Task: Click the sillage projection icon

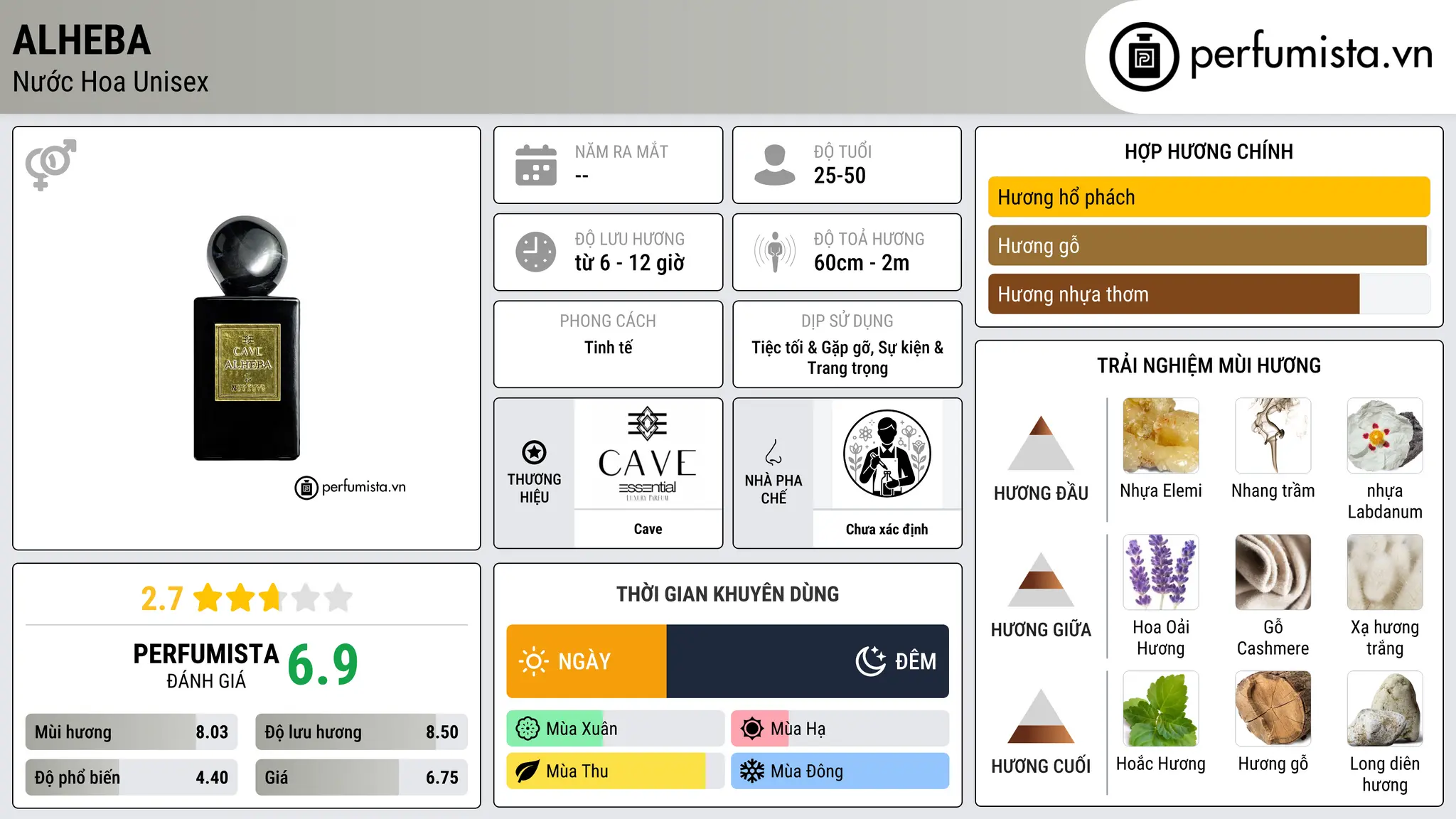Action: point(774,252)
